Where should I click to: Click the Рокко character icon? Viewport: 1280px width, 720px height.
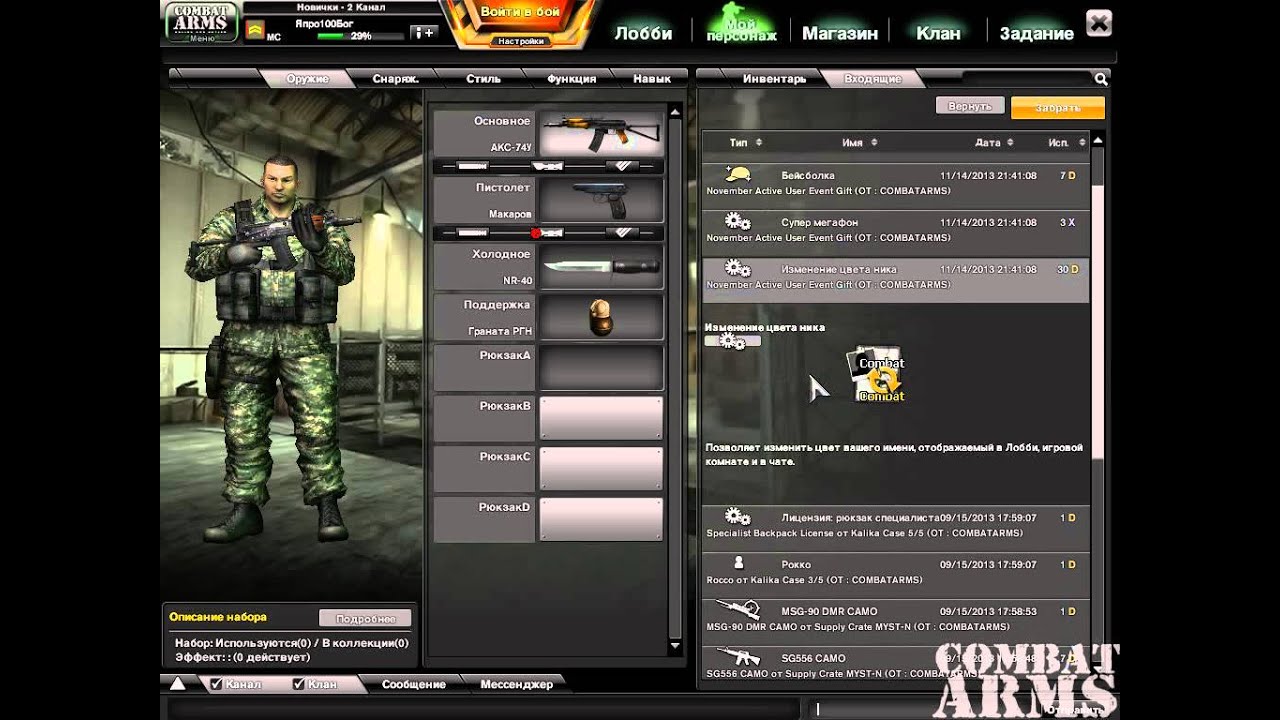coord(739,563)
